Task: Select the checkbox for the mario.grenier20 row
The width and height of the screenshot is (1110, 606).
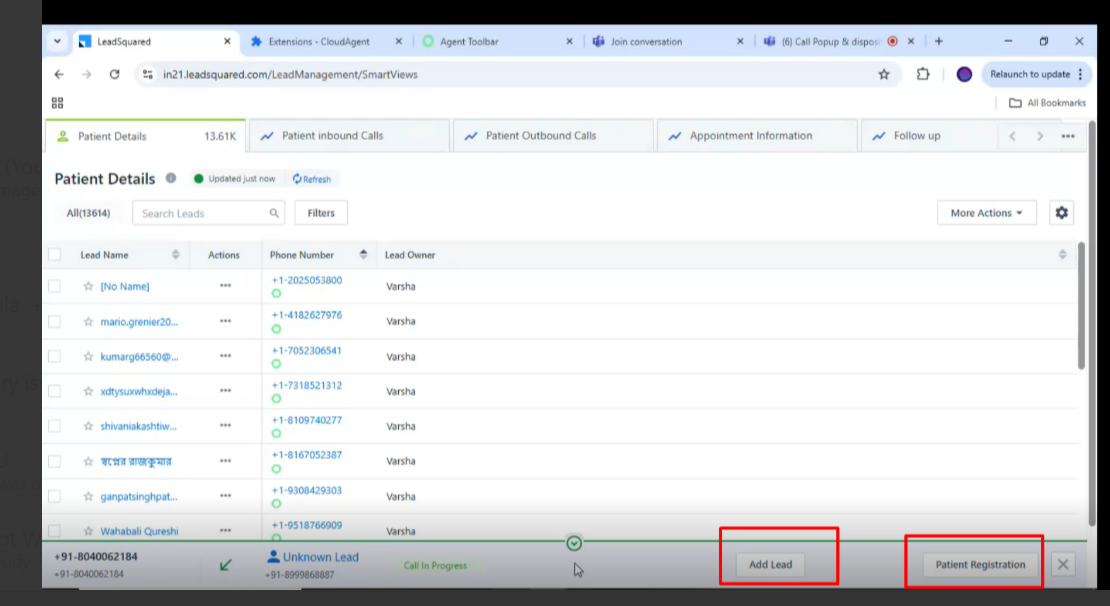Action: pyautogui.click(x=55, y=322)
